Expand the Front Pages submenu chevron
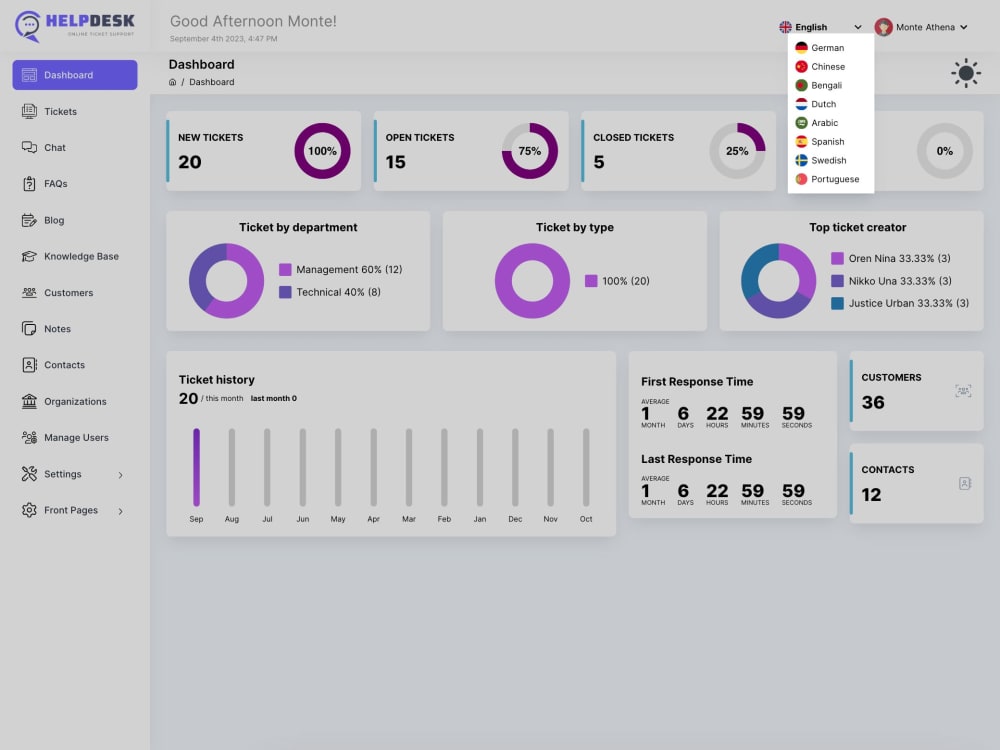The height and width of the screenshot is (750, 1000). click(121, 511)
